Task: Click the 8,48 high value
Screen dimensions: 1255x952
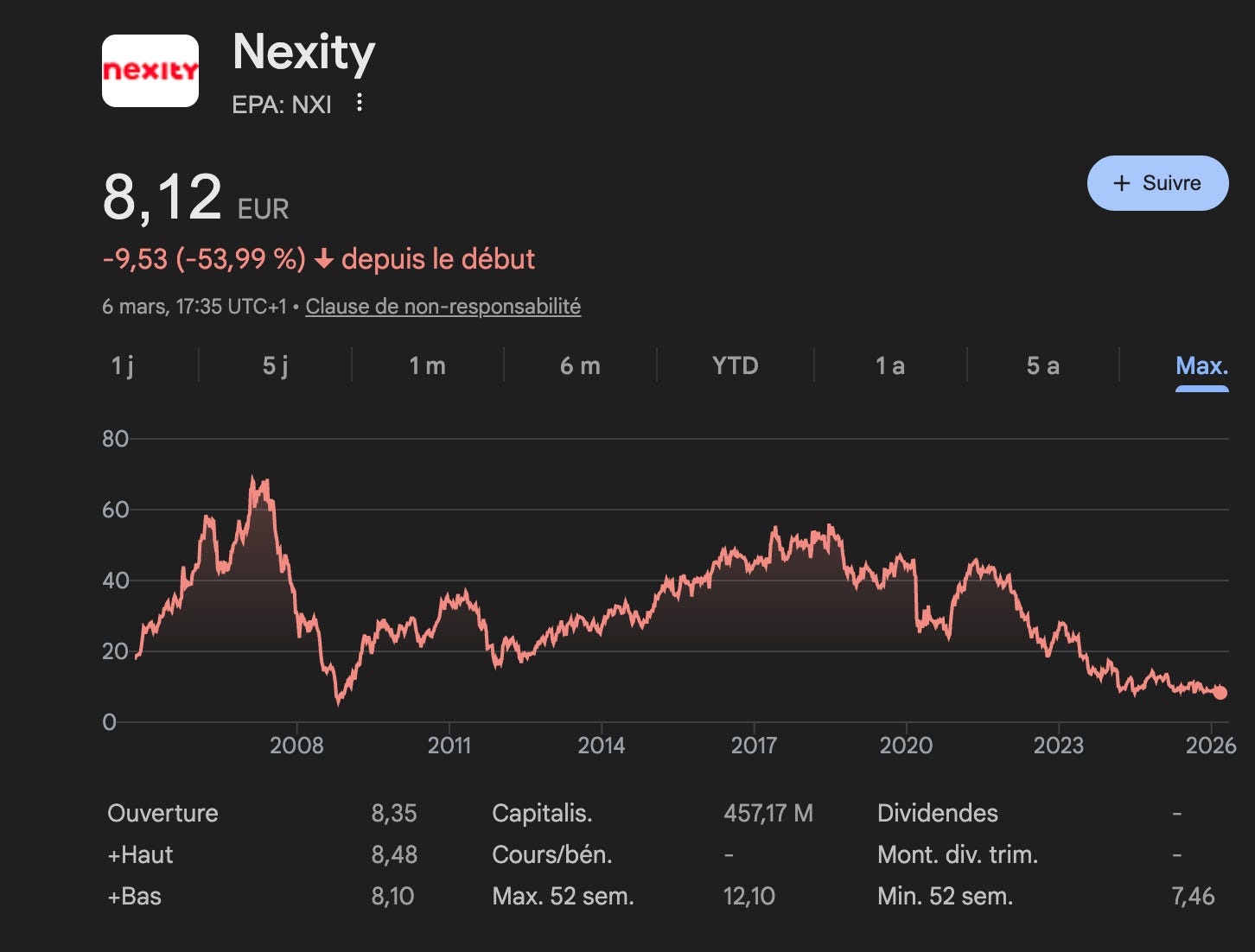Action: (x=394, y=854)
